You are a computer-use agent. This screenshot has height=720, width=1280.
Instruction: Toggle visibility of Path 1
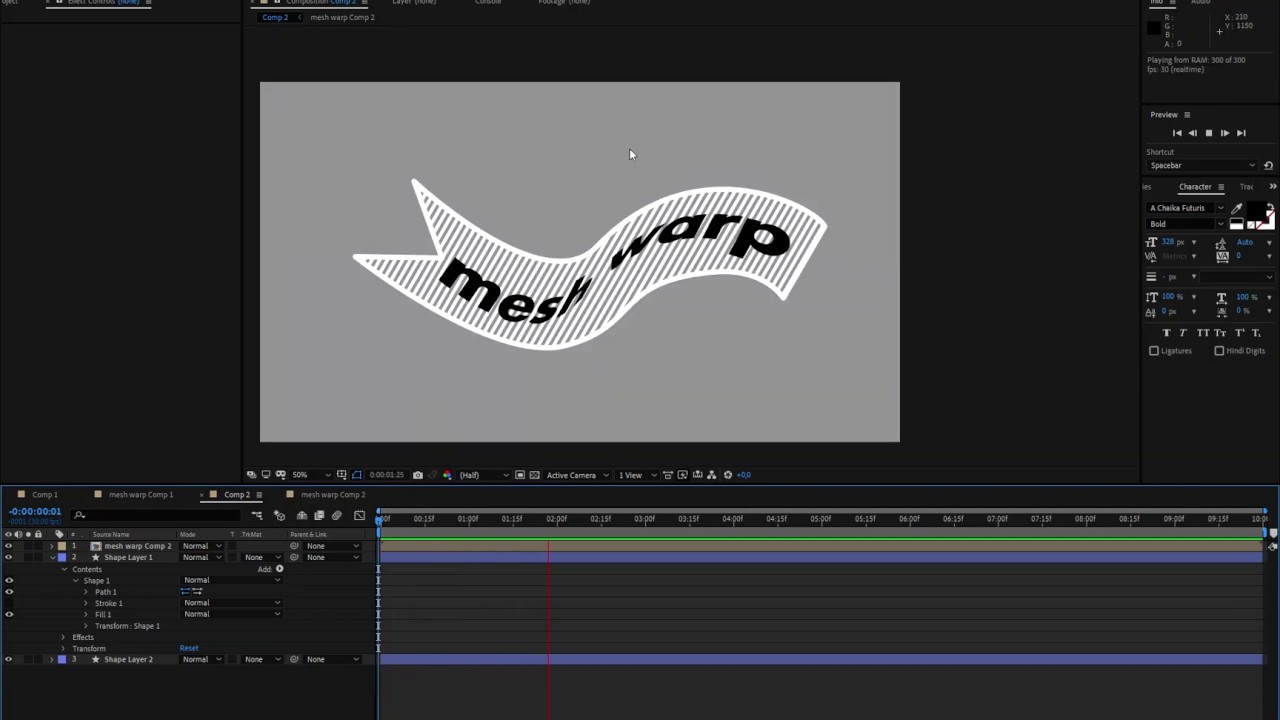9,592
